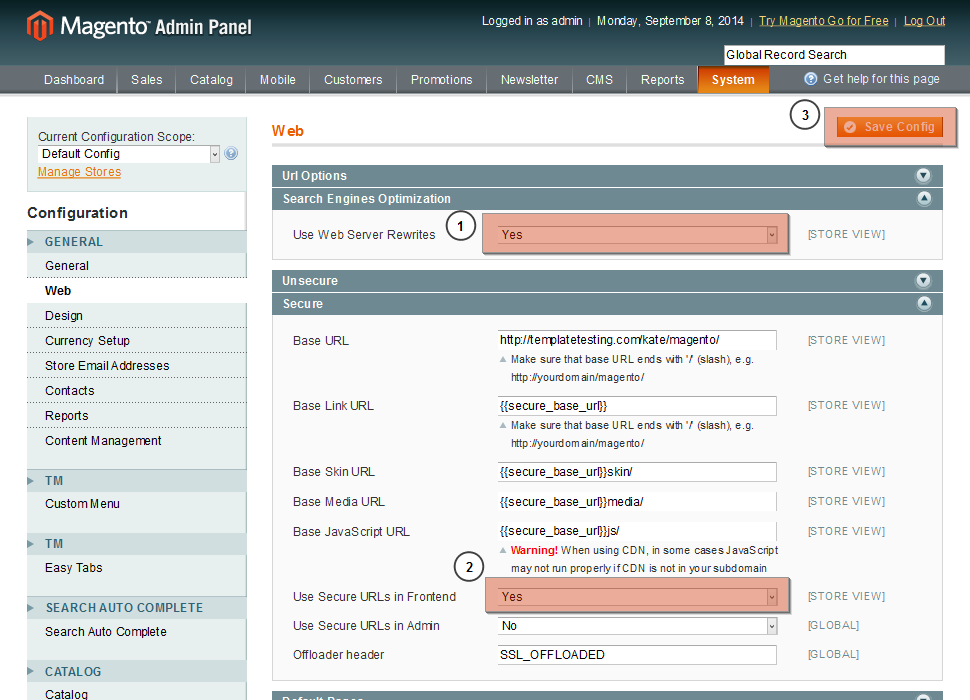Click the help question mark icon

tap(810, 79)
